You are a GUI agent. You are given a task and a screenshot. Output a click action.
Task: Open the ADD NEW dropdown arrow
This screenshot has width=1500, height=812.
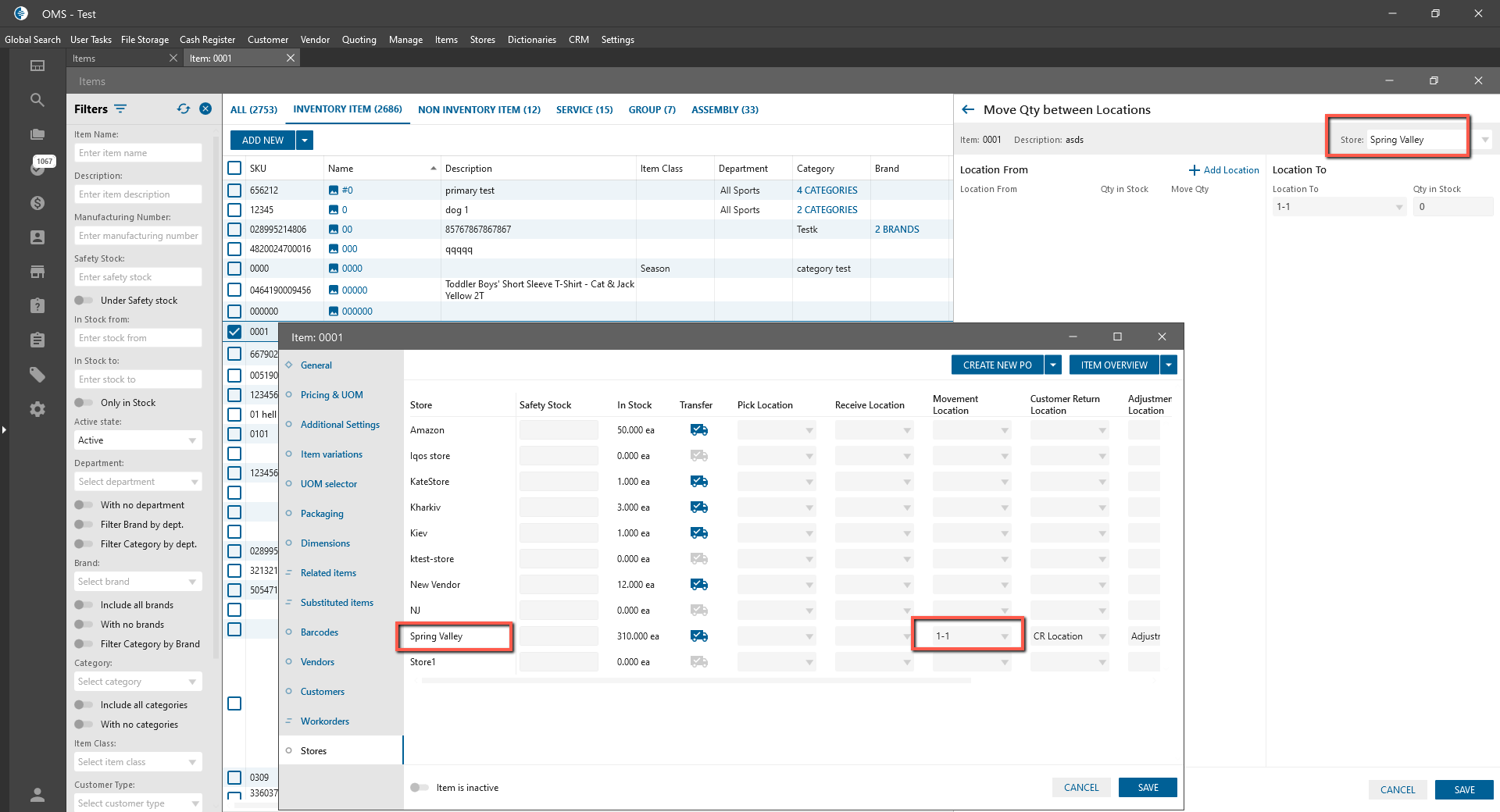[x=305, y=141]
